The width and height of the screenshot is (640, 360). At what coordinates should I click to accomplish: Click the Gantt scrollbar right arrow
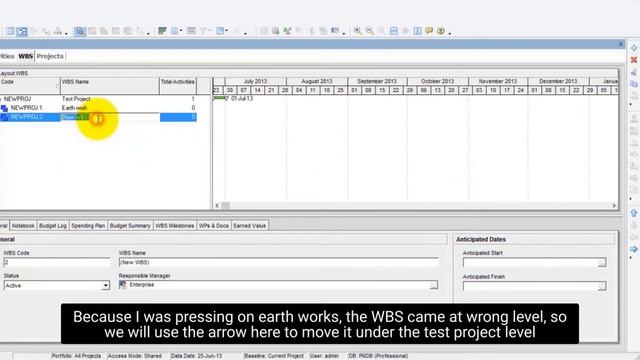tap(614, 206)
